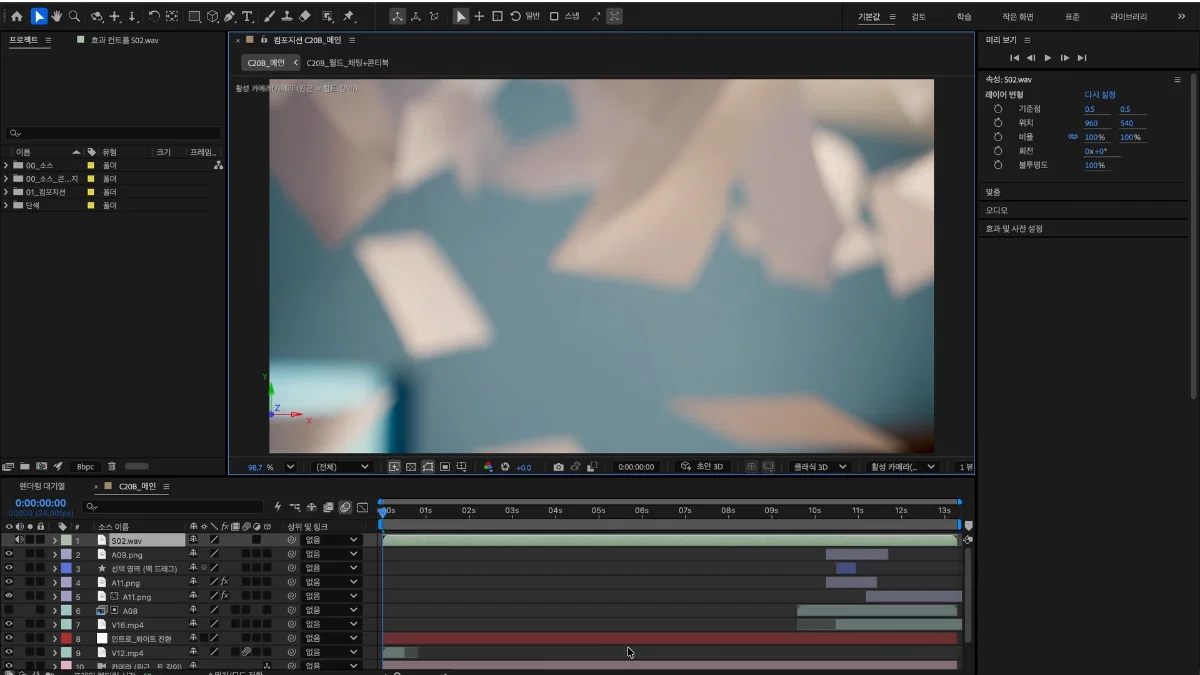Switch to the 학습 workspace

click(963, 17)
